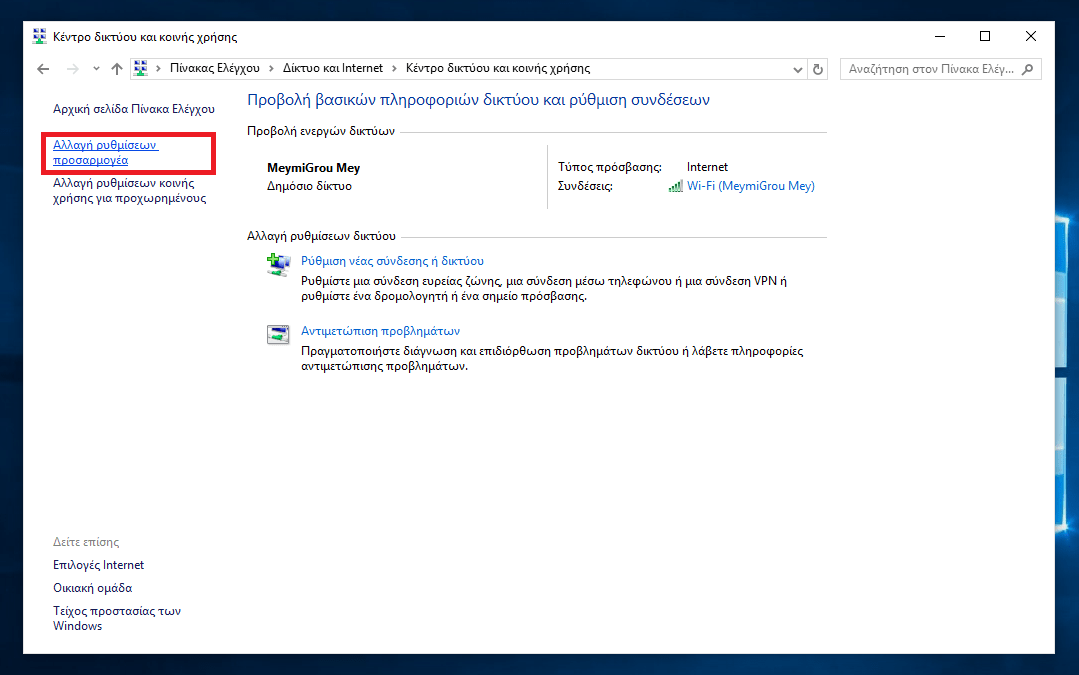Click the Control Panel search input field

click(x=930, y=69)
